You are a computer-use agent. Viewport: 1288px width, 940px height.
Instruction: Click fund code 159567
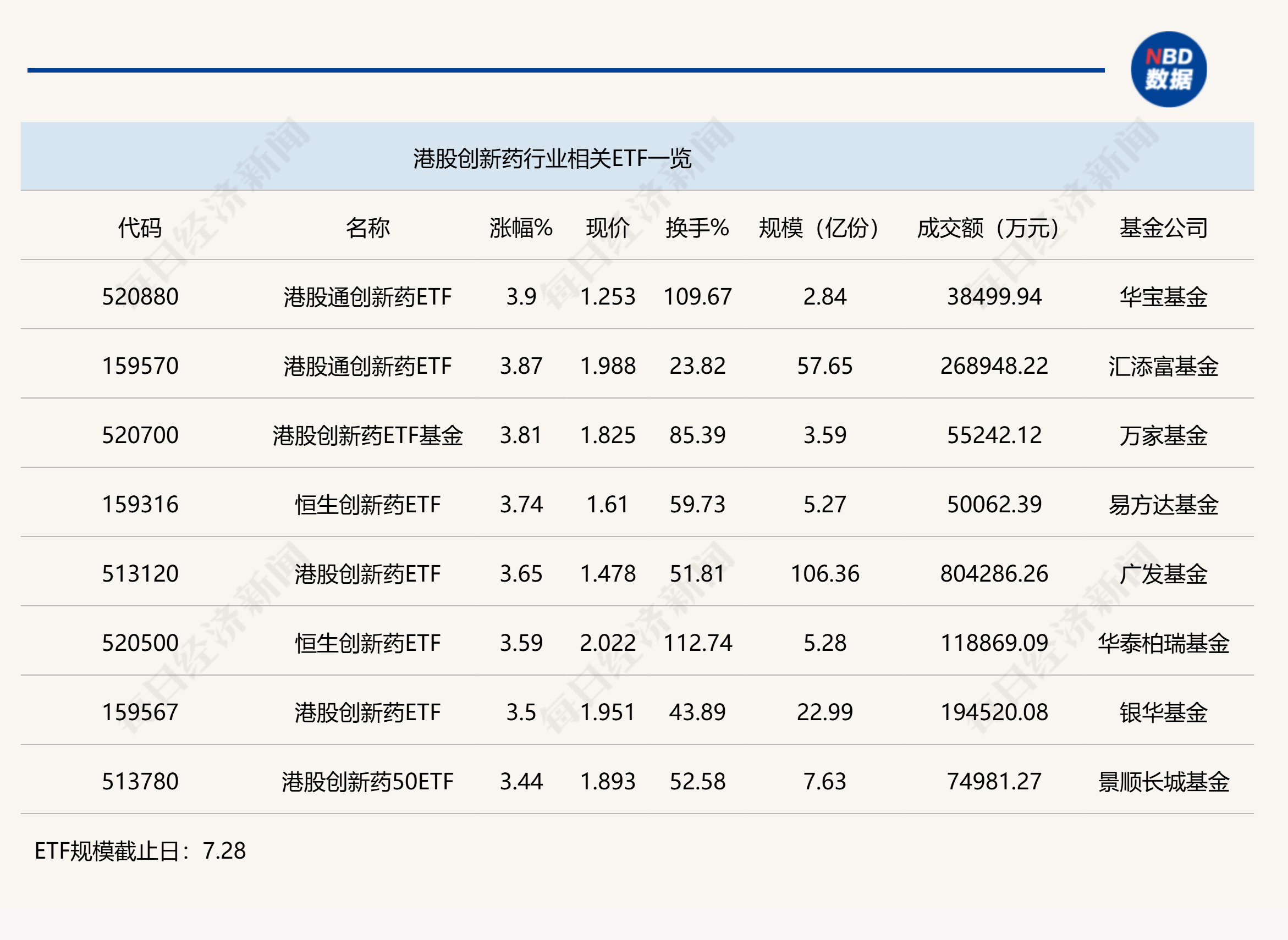pos(140,712)
